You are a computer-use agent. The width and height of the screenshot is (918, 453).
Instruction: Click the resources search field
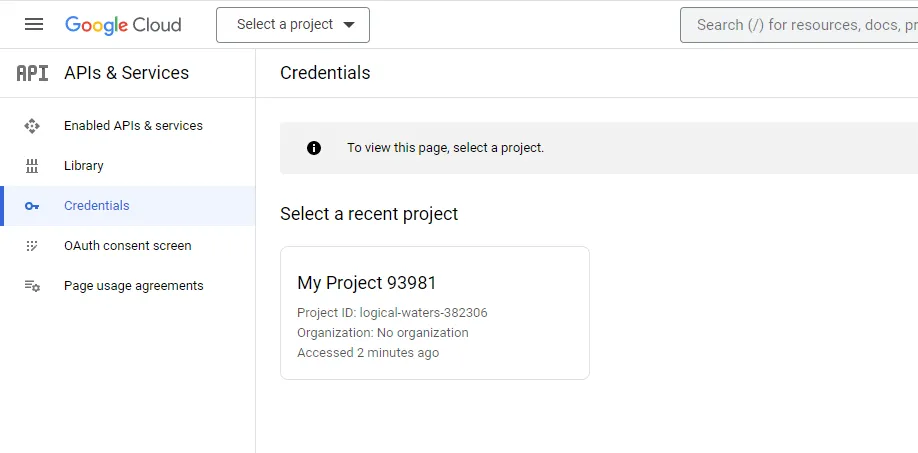coord(799,25)
